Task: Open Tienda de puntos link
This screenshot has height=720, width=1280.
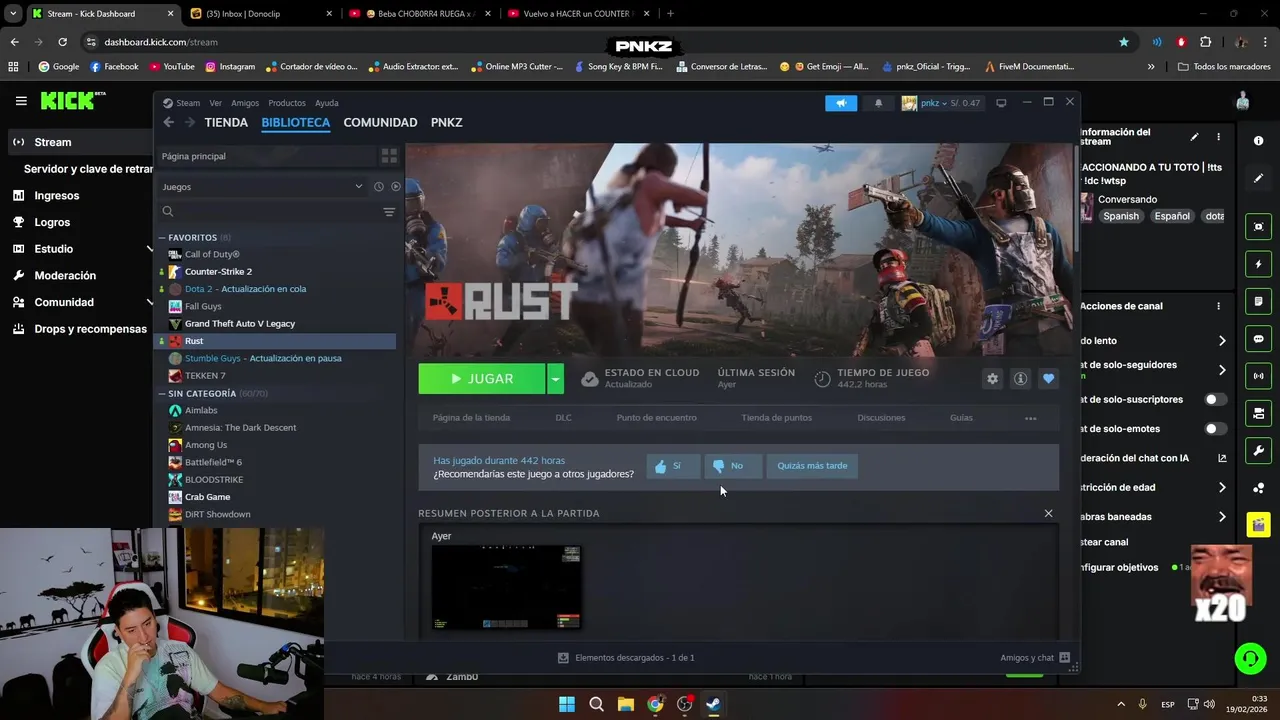Action: click(776, 418)
